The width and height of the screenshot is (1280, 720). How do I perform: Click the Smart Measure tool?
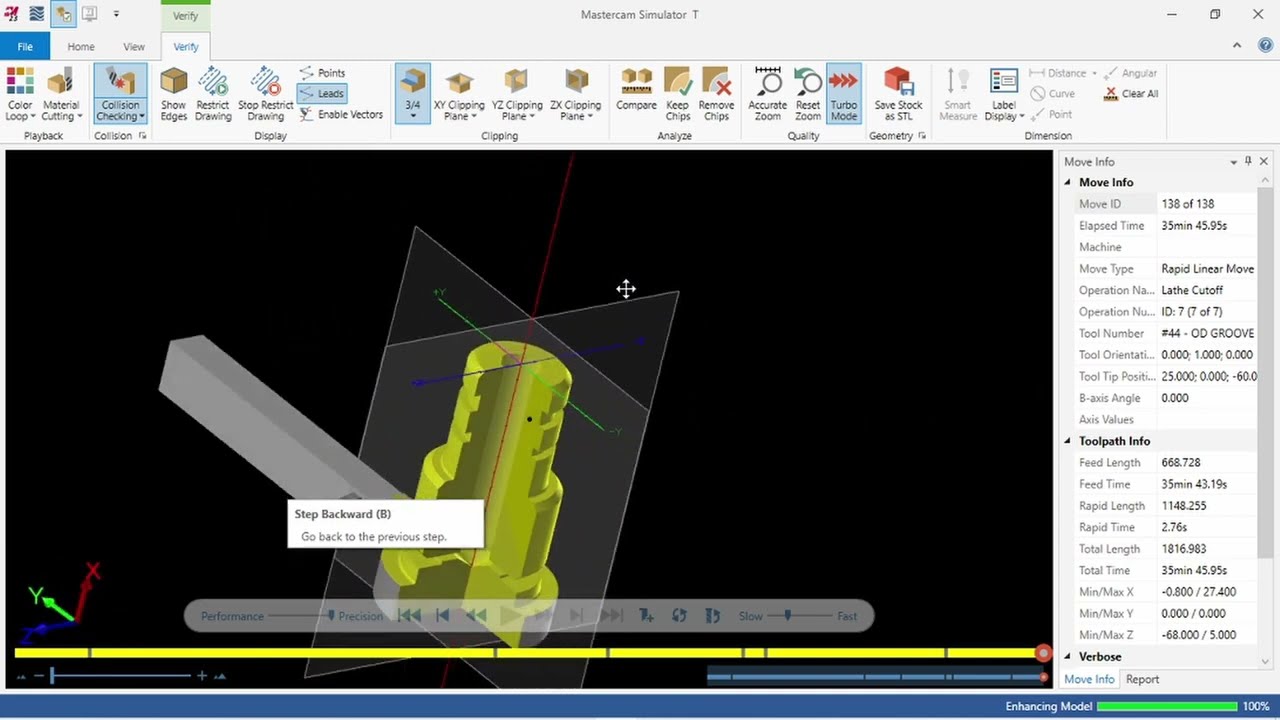957,95
